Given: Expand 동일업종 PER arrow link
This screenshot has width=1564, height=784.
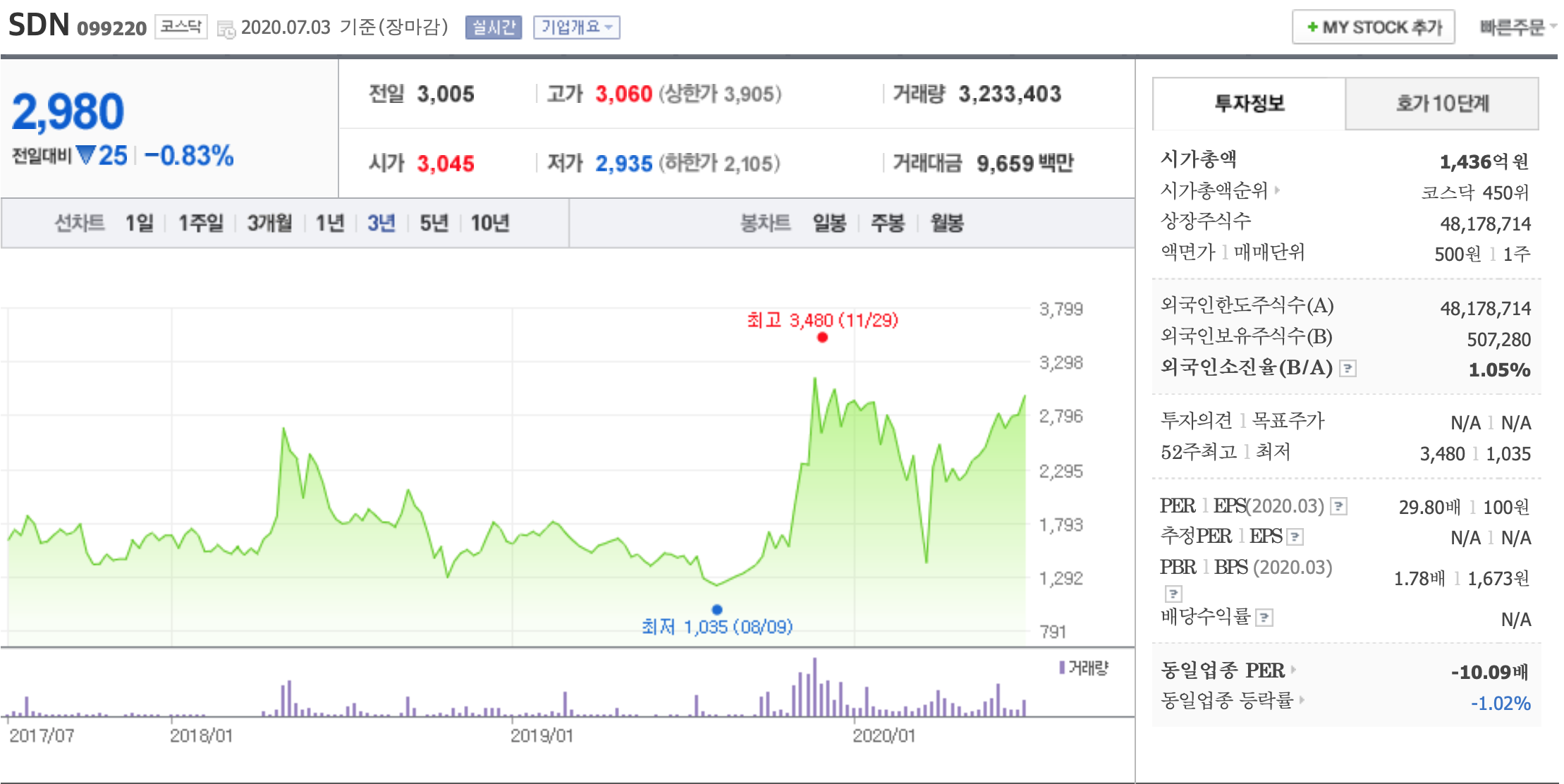Looking at the screenshot, I should click(x=1293, y=669).
